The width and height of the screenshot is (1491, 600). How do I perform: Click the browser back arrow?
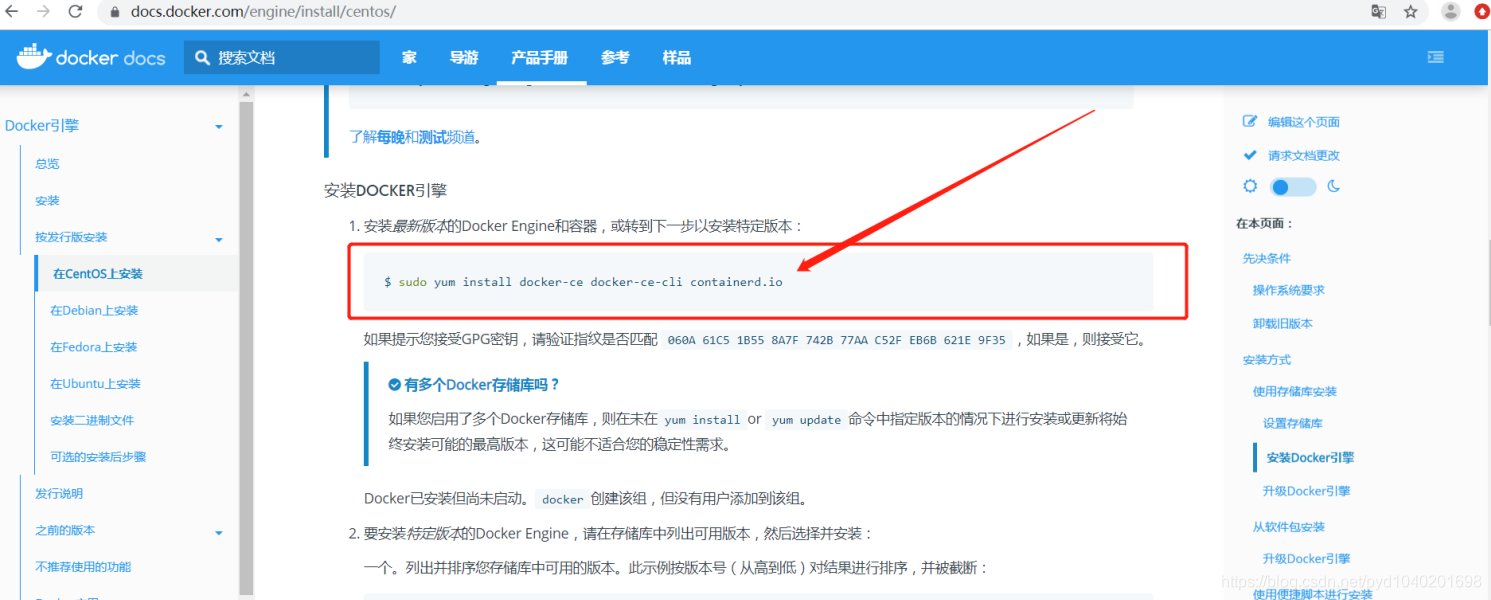11,12
